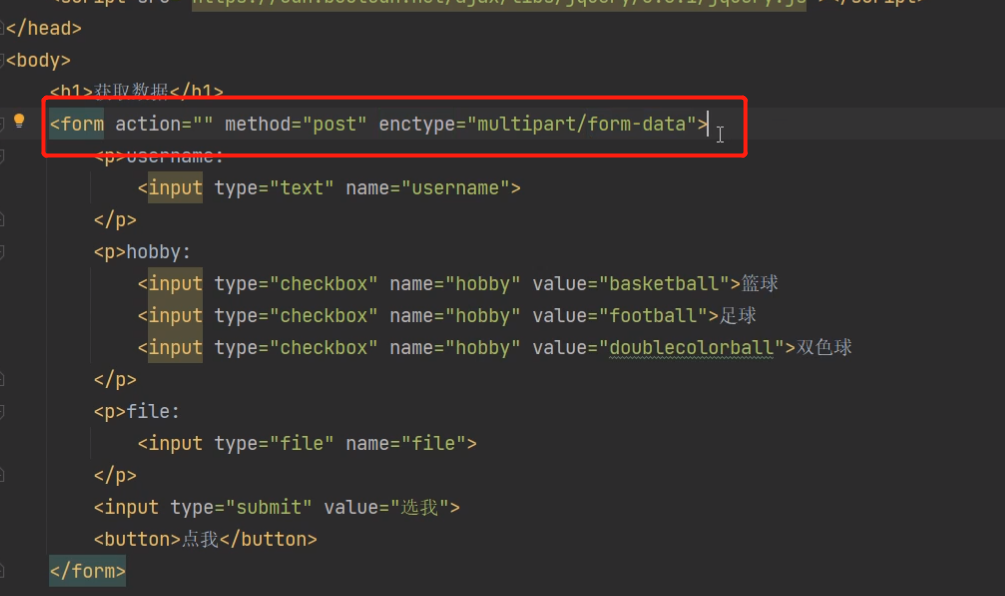Click the 点我 button text
The height and width of the screenshot is (596, 1005).
tap(200, 539)
